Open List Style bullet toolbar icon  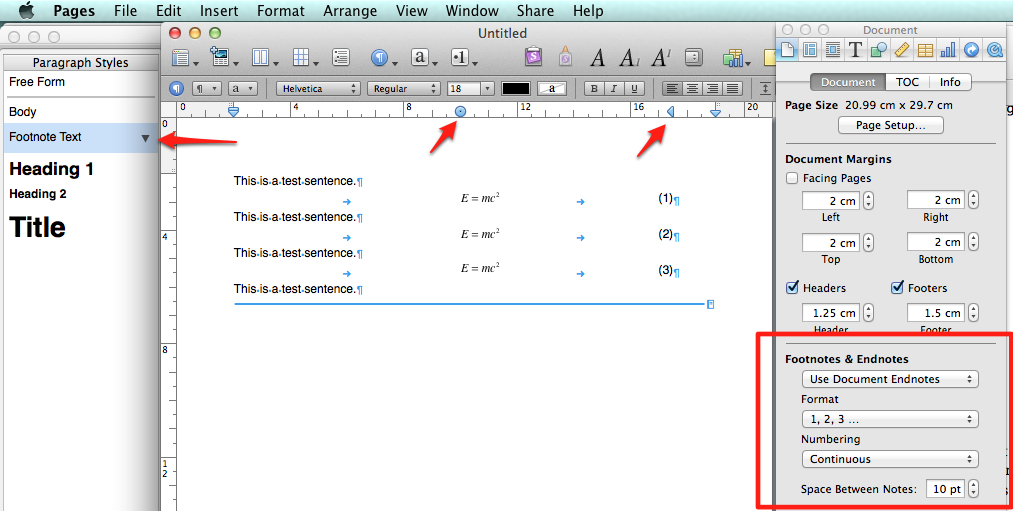463,57
